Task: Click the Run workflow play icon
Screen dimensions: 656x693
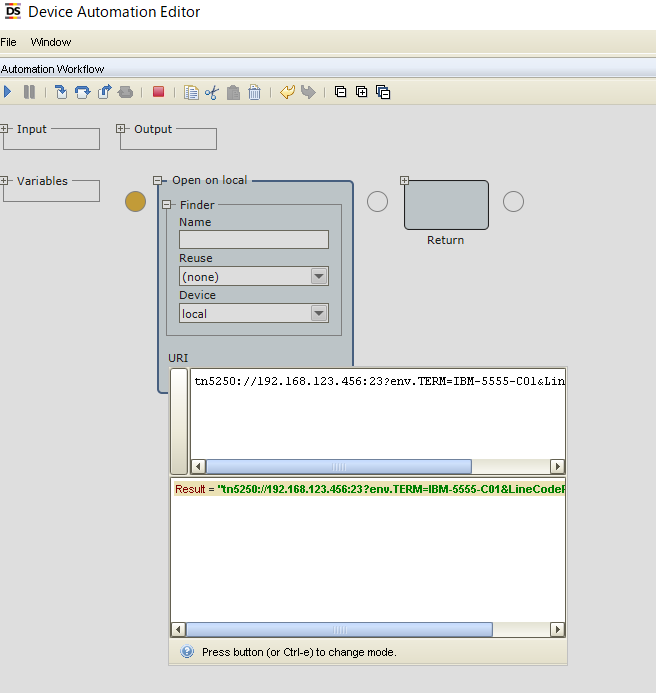Action: (7, 92)
